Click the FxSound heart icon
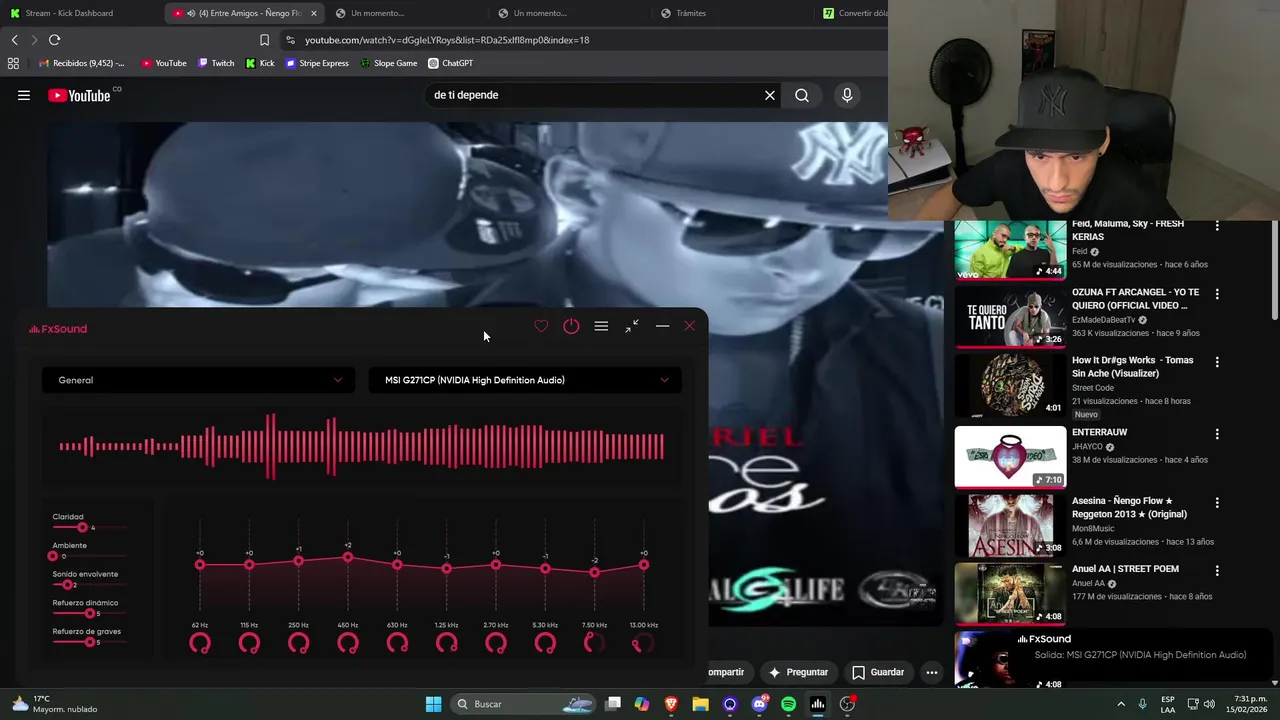The image size is (1280, 720). point(541,326)
